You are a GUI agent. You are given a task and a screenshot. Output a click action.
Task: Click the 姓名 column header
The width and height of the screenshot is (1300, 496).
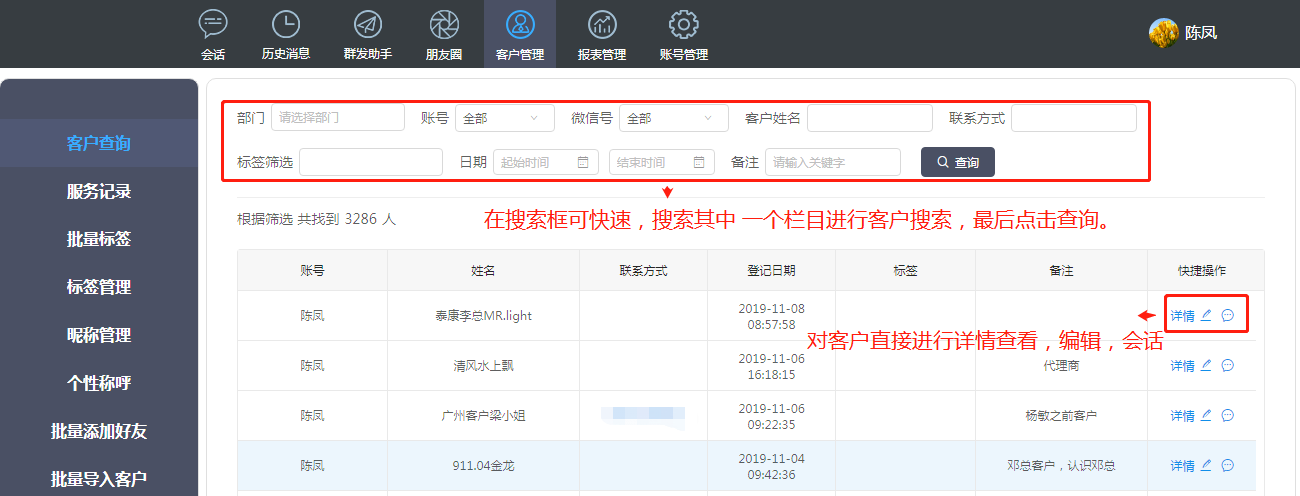coord(483,271)
